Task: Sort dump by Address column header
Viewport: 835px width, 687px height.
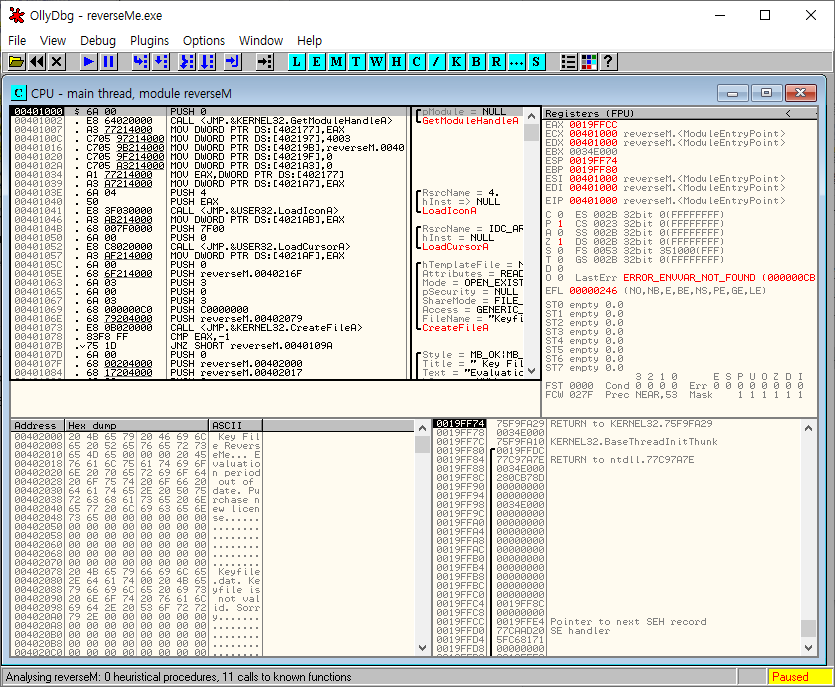Action: tap(37, 426)
